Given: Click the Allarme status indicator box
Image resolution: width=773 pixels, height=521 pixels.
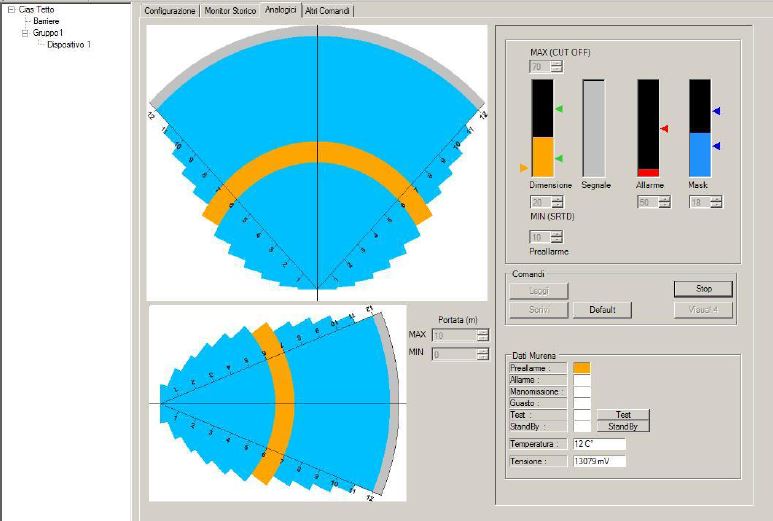Looking at the screenshot, I should (x=581, y=380).
